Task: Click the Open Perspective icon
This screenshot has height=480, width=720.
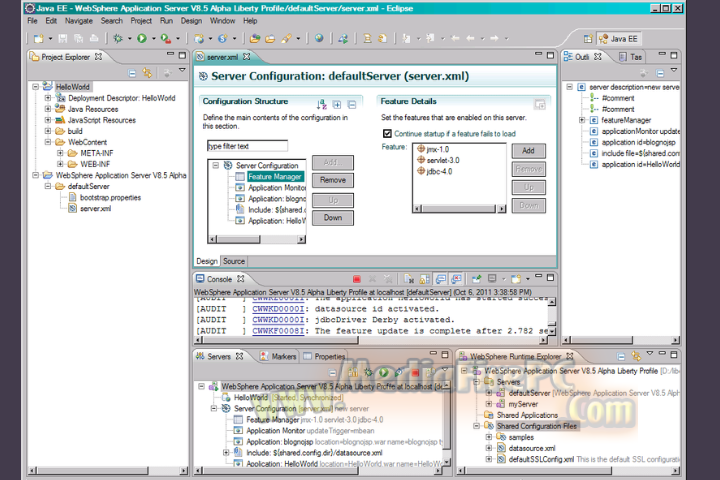Action: [x=588, y=39]
